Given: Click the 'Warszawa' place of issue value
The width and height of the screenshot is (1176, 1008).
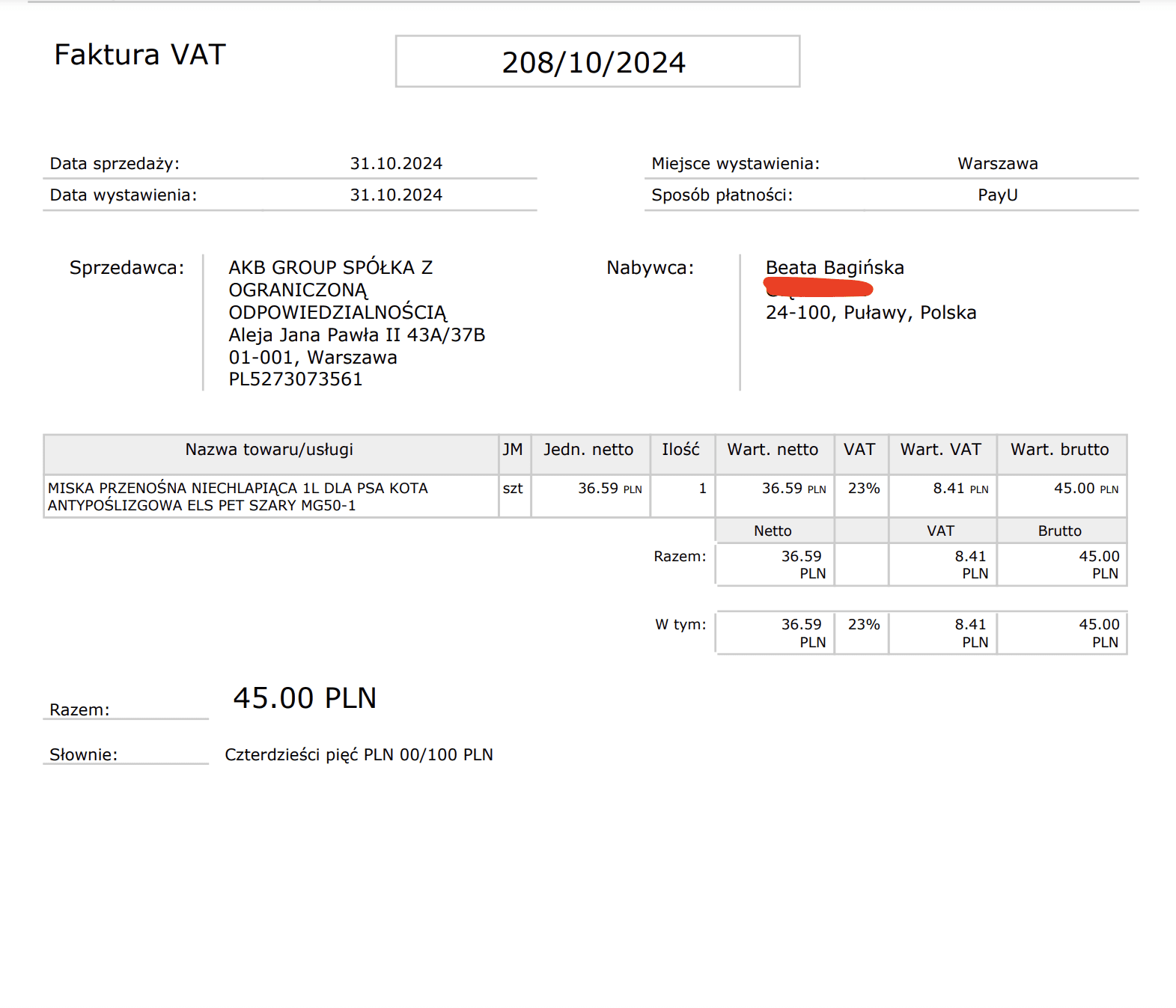Looking at the screenshot, I should click(998, 164).
